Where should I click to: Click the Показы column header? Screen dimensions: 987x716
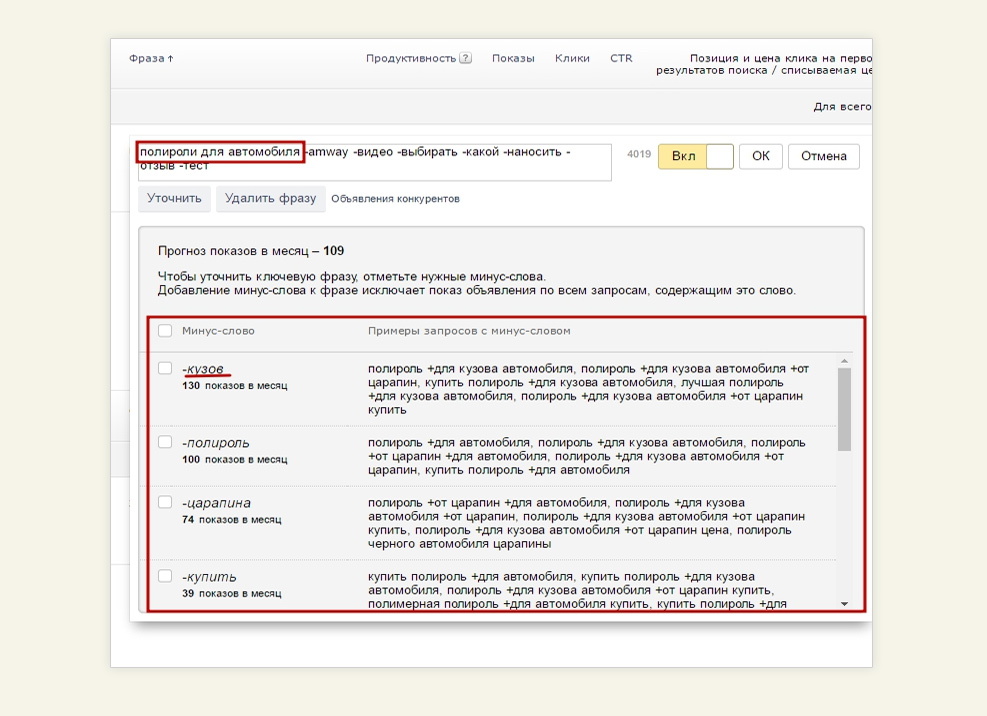click(x=513, y=58)
